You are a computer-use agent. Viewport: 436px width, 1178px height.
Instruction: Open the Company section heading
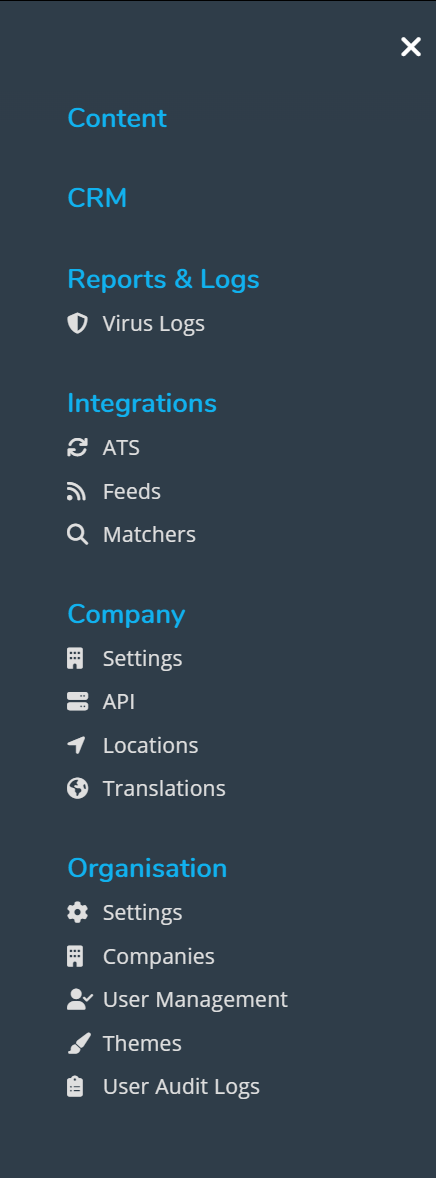[x=126, y=615]
